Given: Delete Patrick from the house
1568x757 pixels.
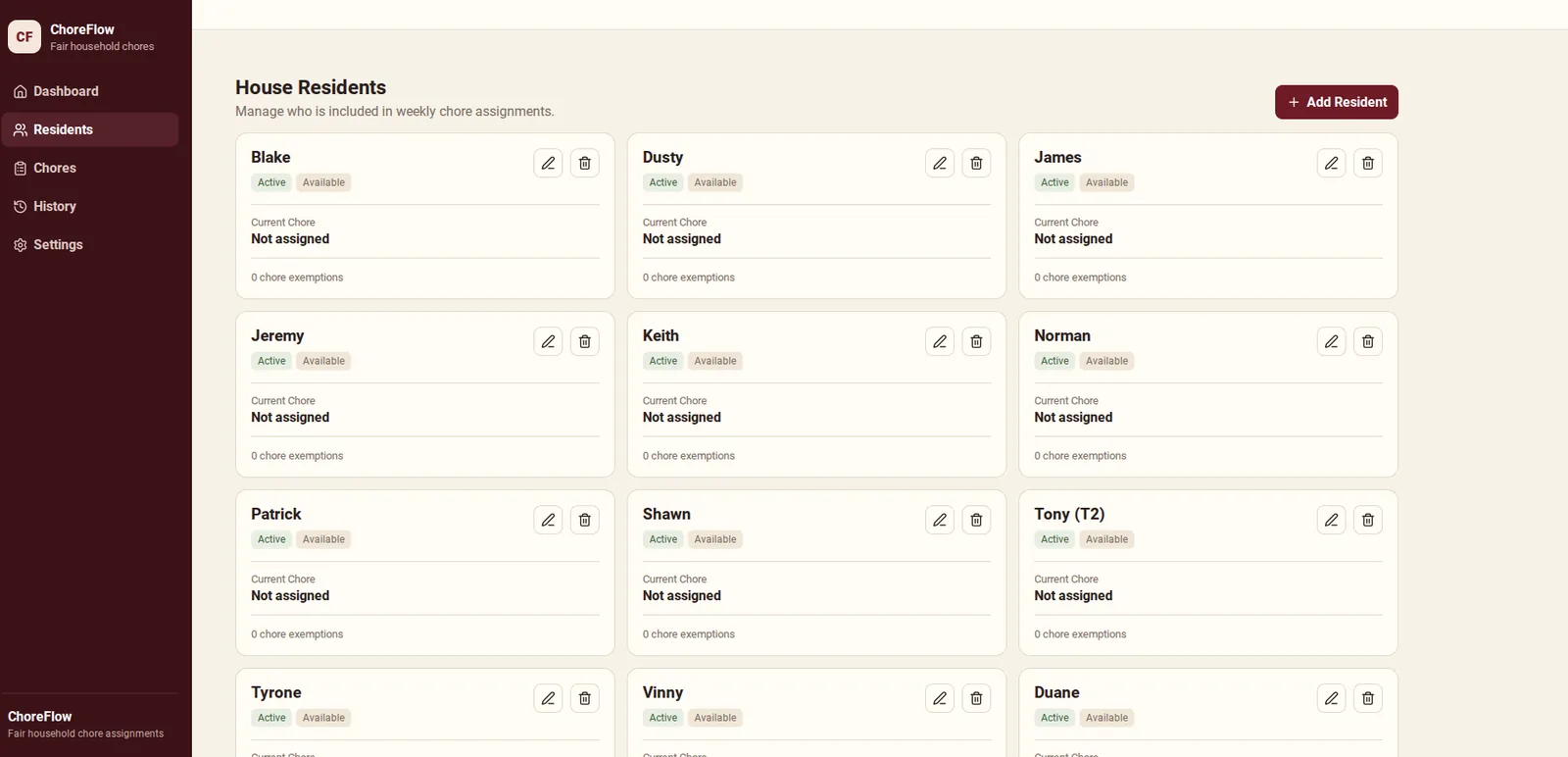Looking at the screenshot, I should point(585,520).
